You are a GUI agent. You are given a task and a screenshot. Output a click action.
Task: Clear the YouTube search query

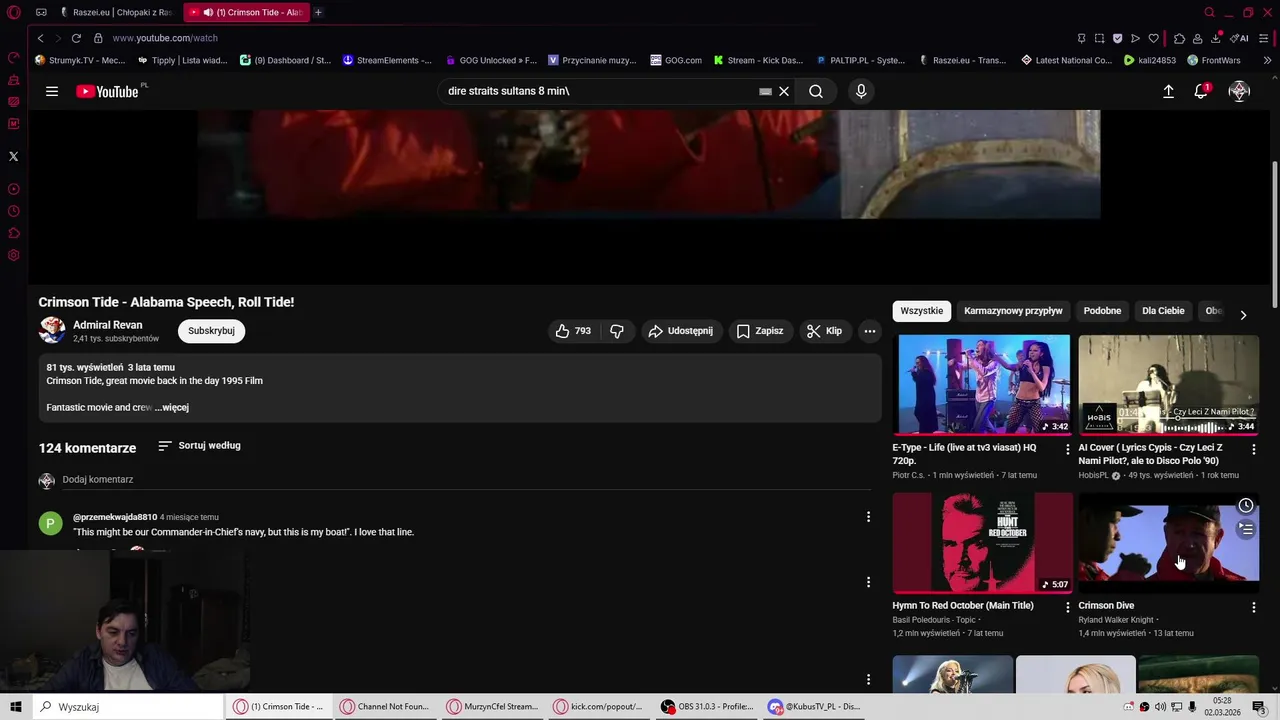784,91
